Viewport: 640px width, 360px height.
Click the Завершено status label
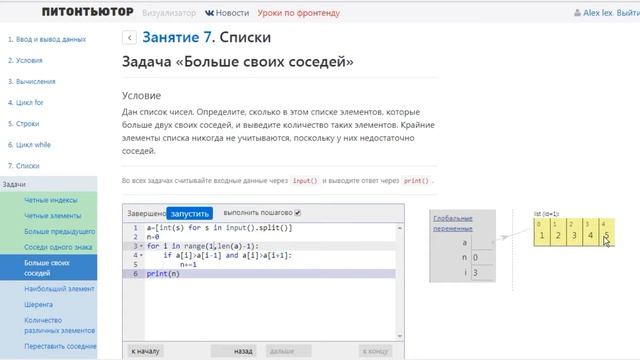147,213
